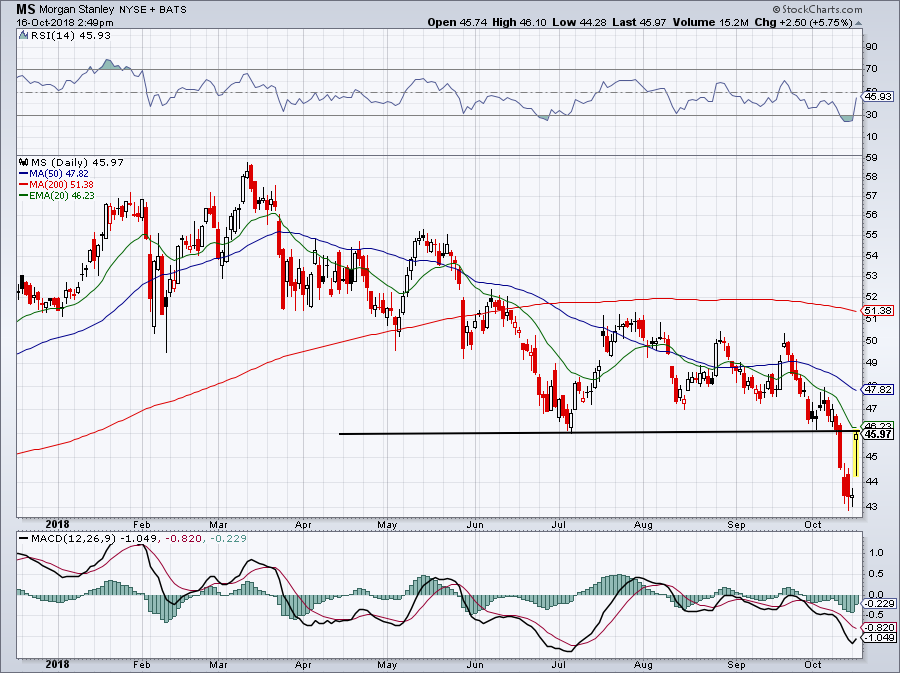Viewport: 900px width, 673px height.
Task: Click the bold 45.97 last price tag
Action: click(x=878, y=434)
